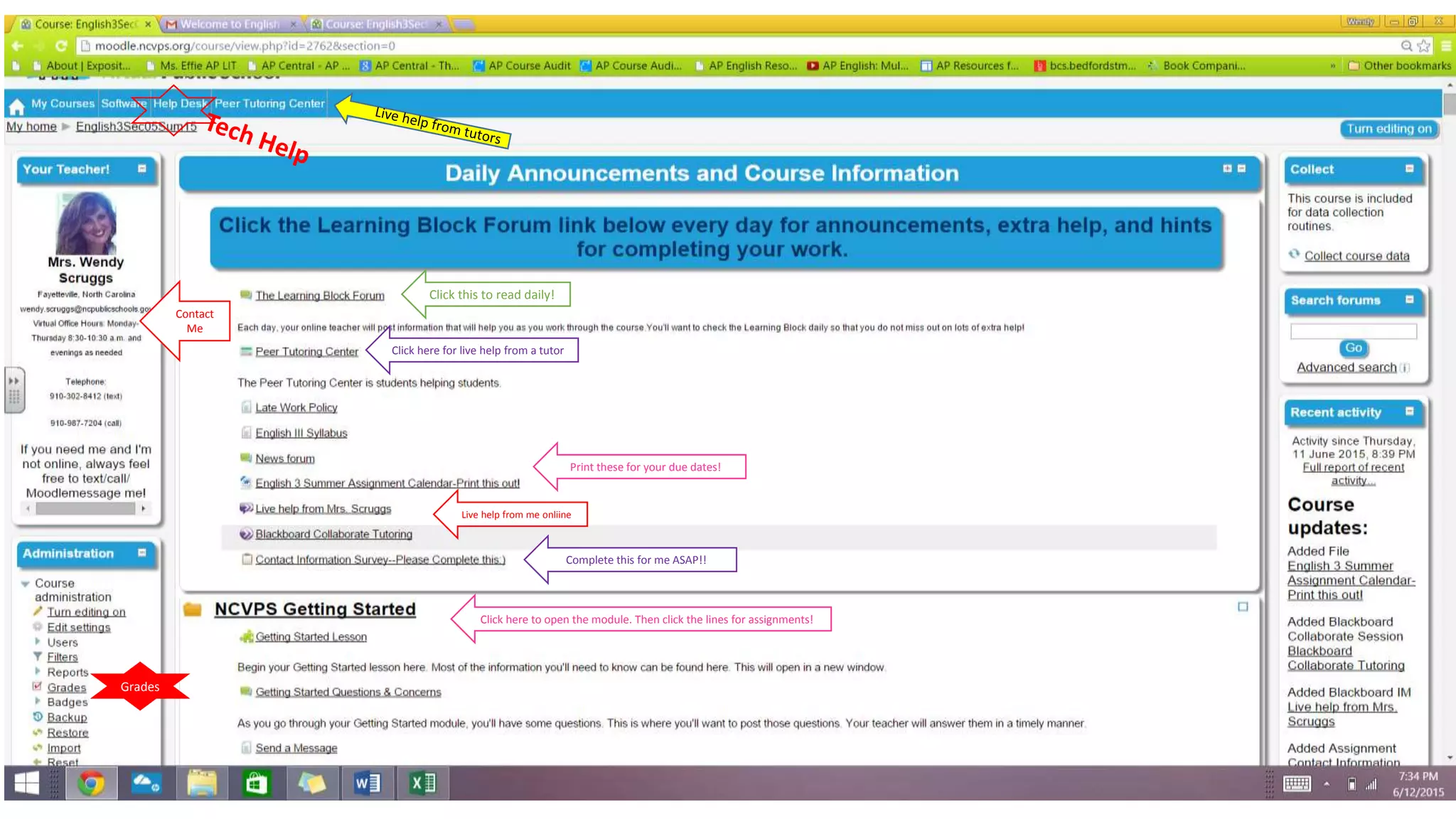Open Other bookmarks folder

(1399, 65)
